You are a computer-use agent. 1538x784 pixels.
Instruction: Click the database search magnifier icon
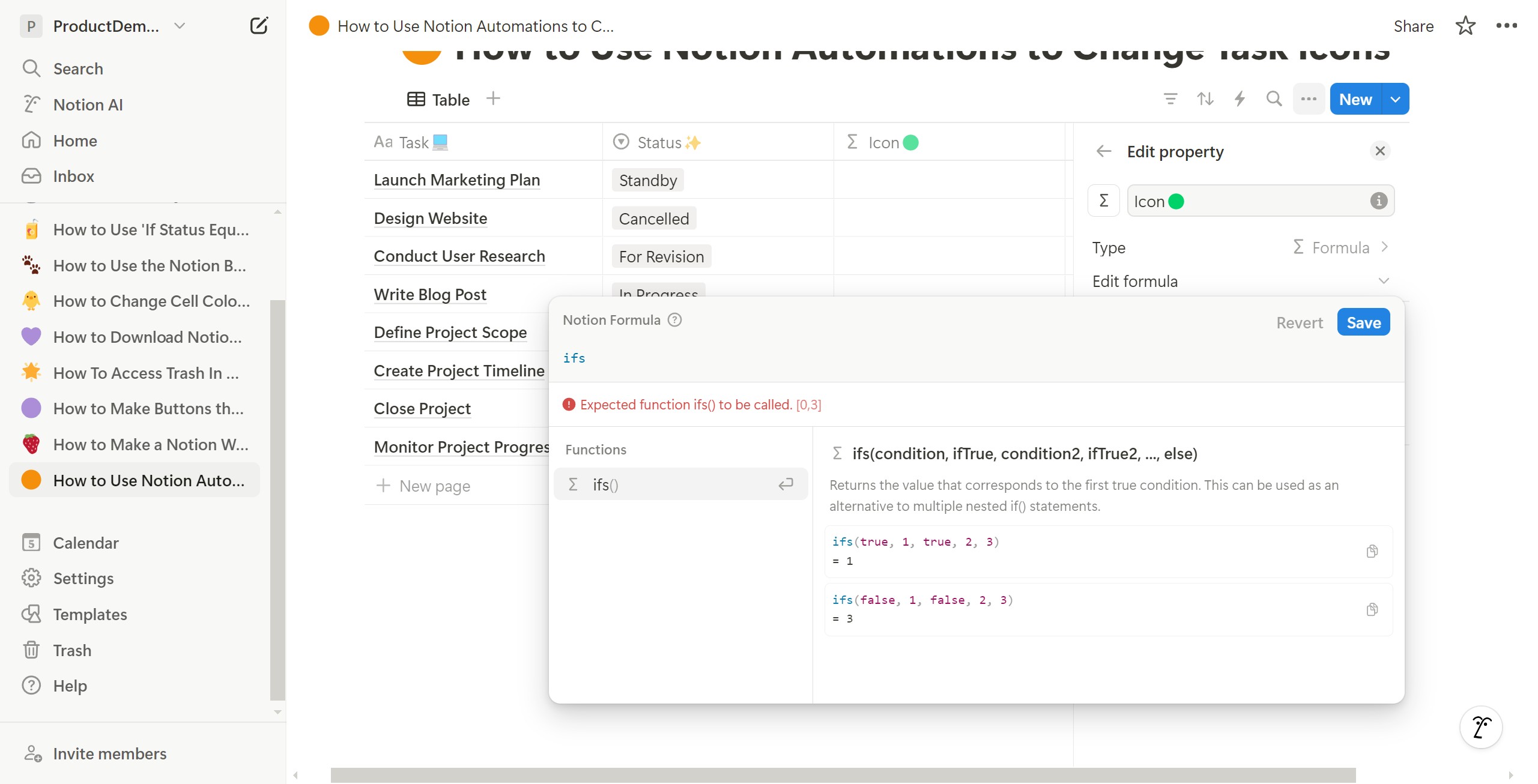(1274, 98)
